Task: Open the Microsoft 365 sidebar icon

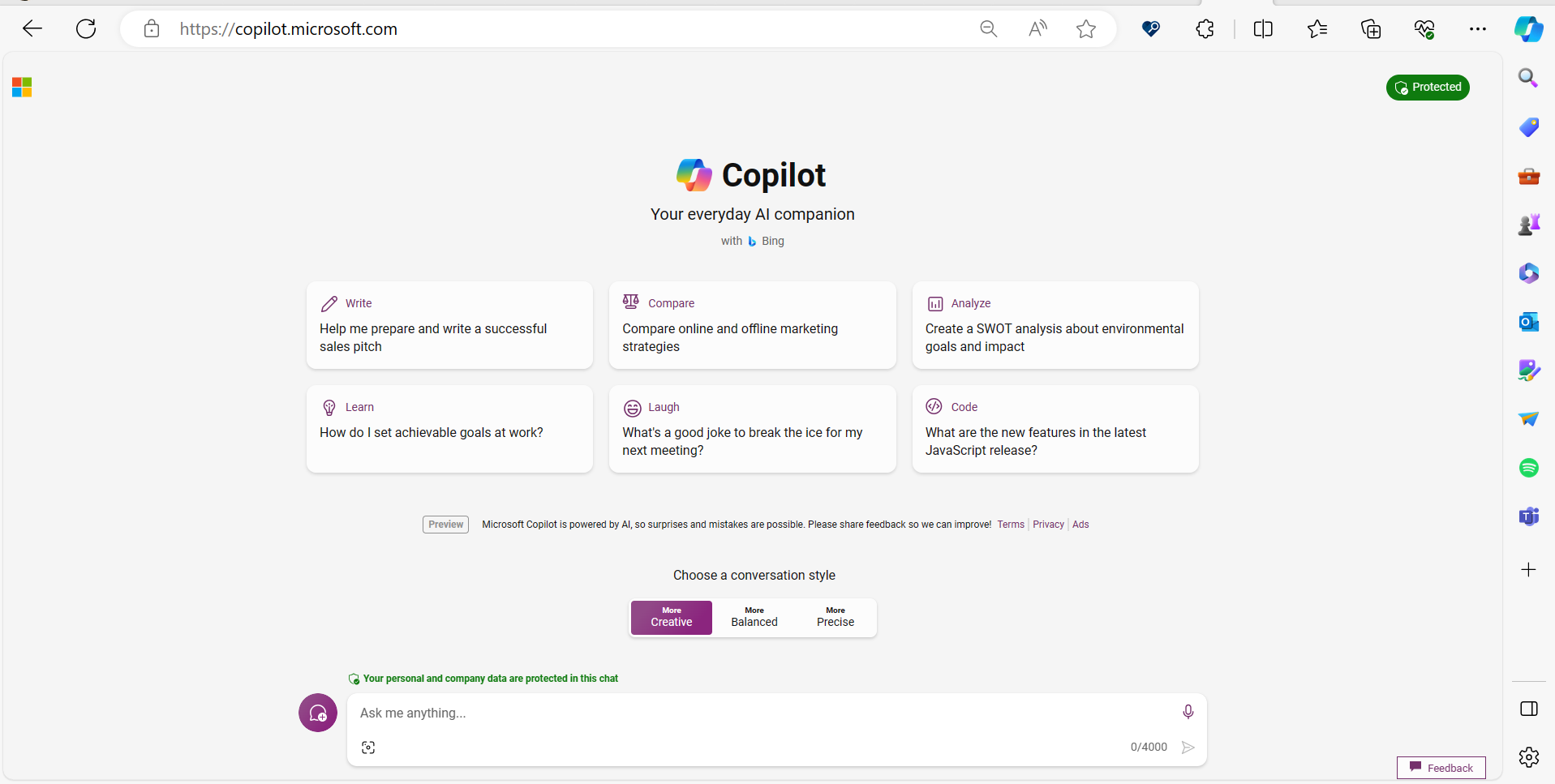Action: (x=1528, y=273)
